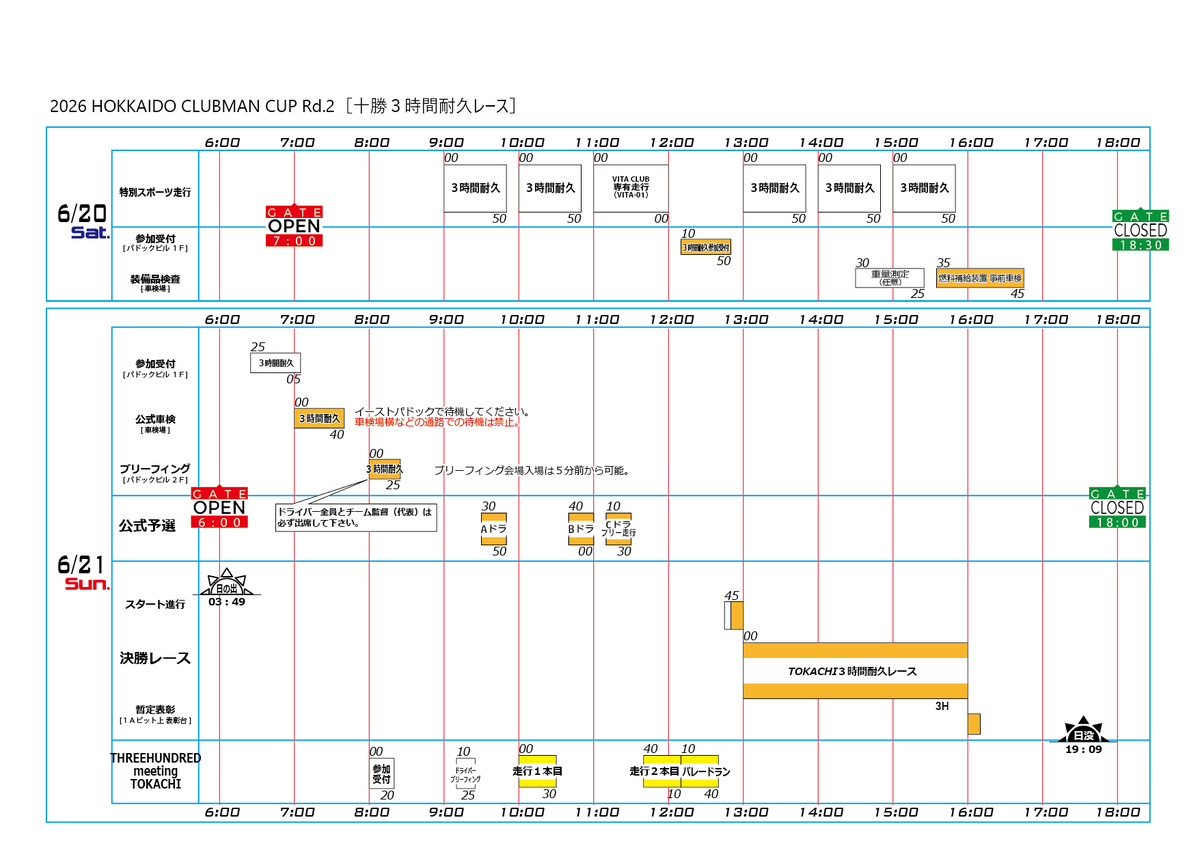Viewport: 1200px width, 848px height.
Task: Select the スタート進行 row label
Action: point(154,605)
